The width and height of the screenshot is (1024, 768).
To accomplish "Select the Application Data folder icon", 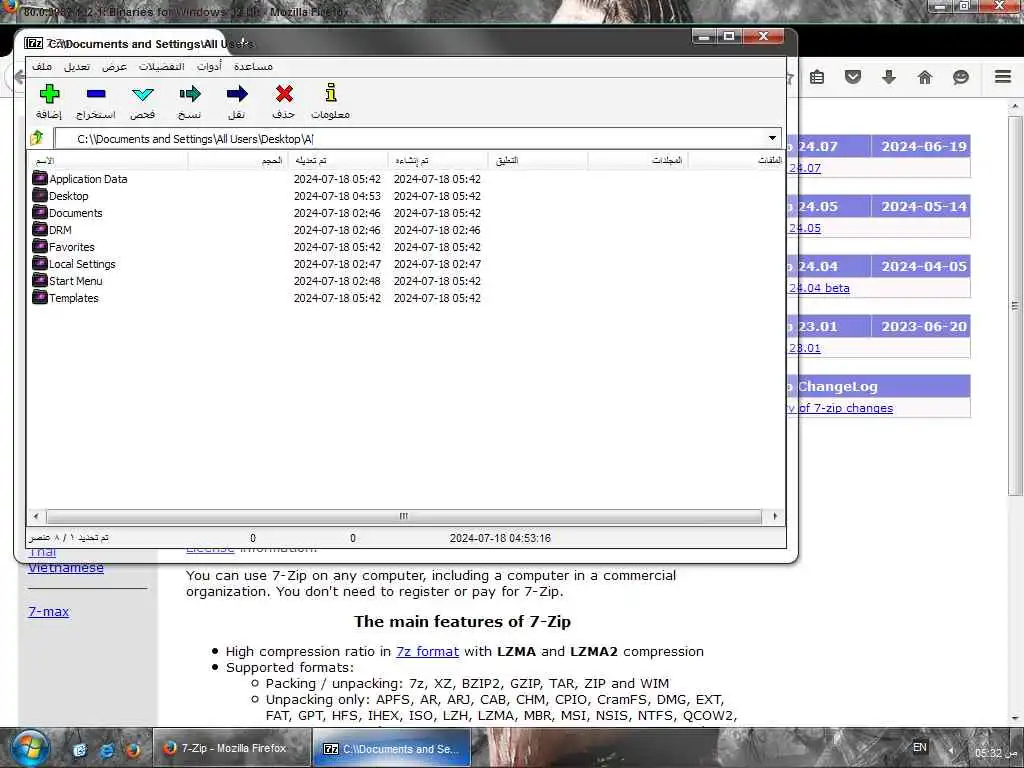I will coord(40,178).
